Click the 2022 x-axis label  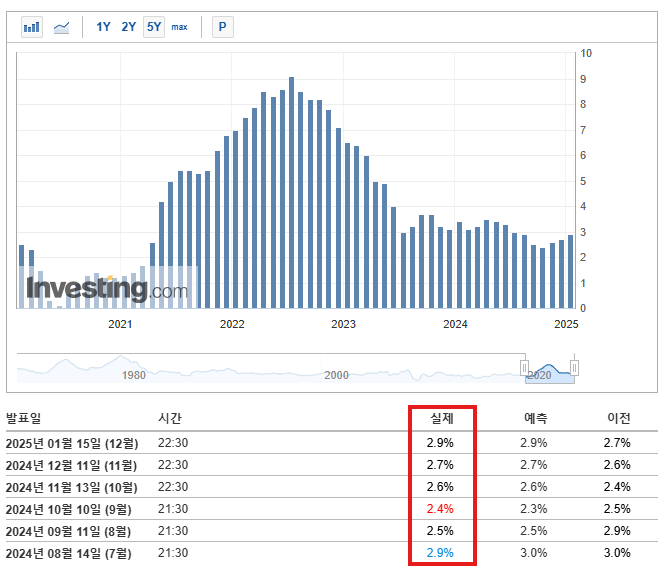[232, 324]
